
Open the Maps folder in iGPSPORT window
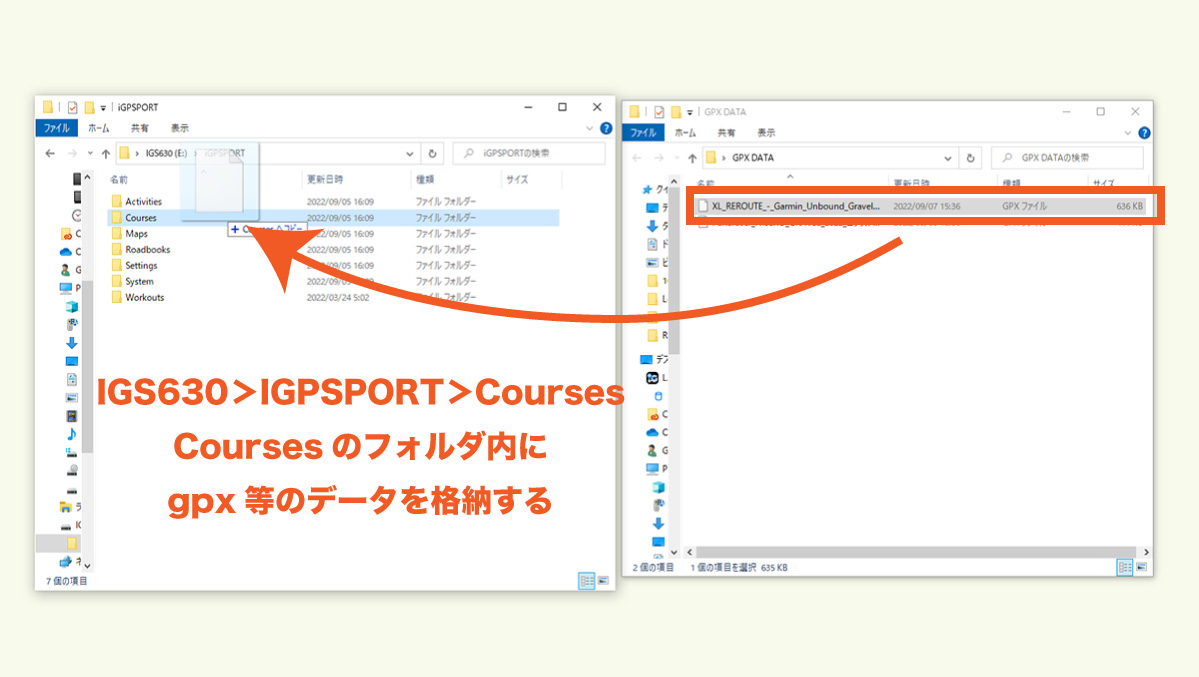[x=136, y=233]
